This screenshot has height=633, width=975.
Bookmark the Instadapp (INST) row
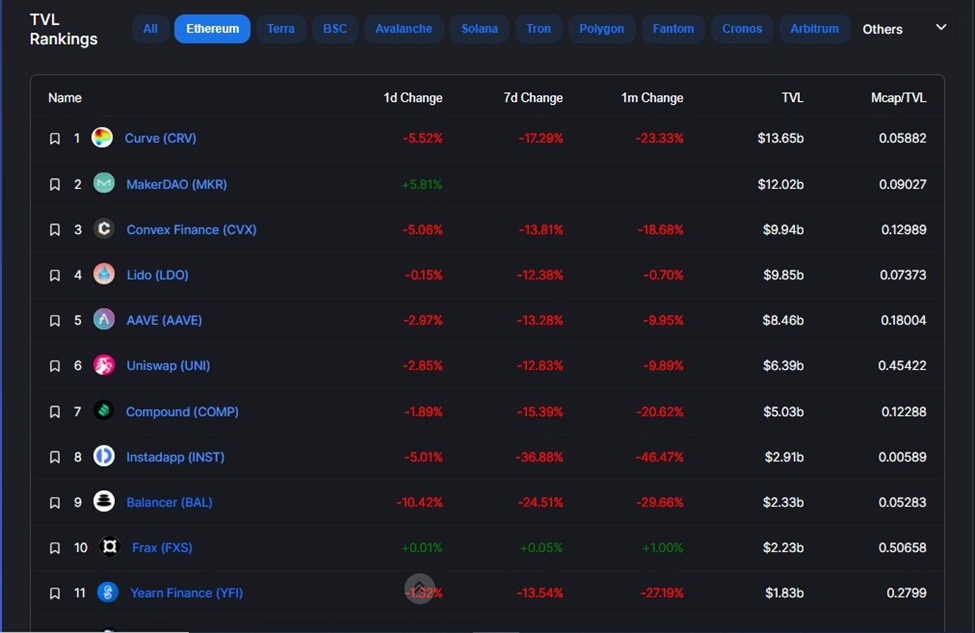pyautogui.click(x=55, y=458)
